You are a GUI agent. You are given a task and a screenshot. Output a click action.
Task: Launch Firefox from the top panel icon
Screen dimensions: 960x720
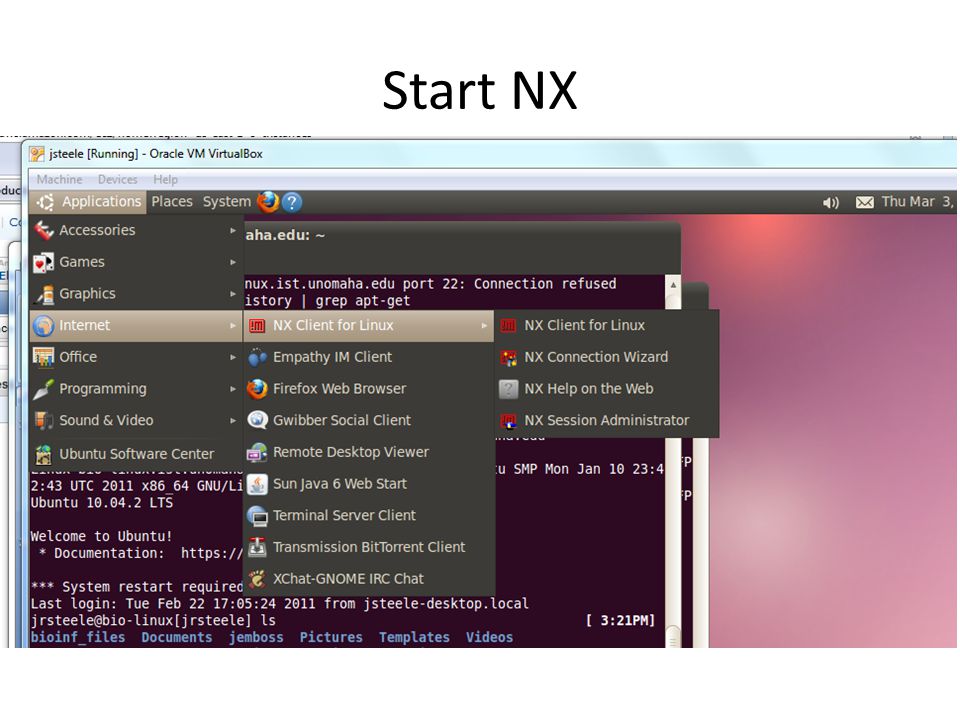[268, 202]
